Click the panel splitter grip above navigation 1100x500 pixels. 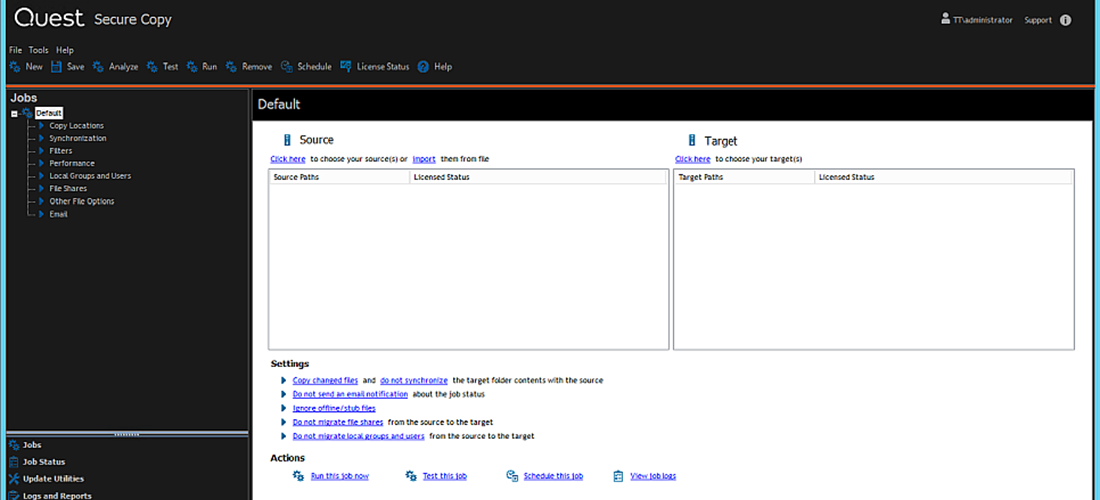(x=126, y=434)
